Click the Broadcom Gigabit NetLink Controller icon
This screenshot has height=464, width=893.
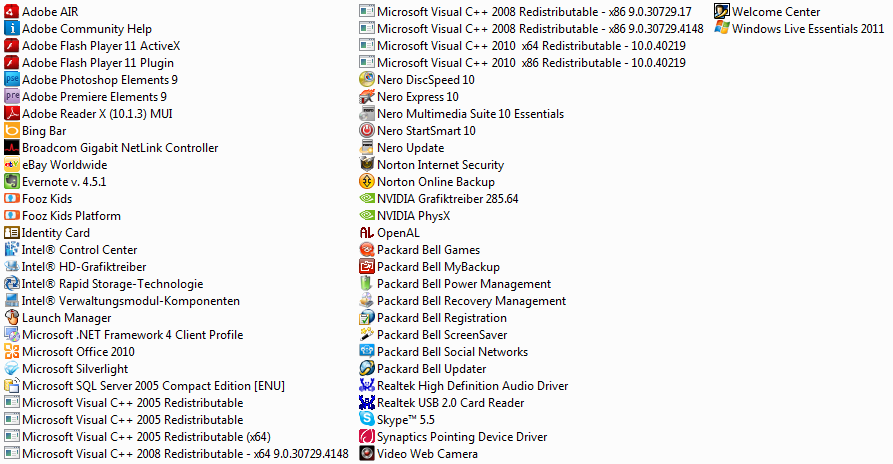(11, 148)
